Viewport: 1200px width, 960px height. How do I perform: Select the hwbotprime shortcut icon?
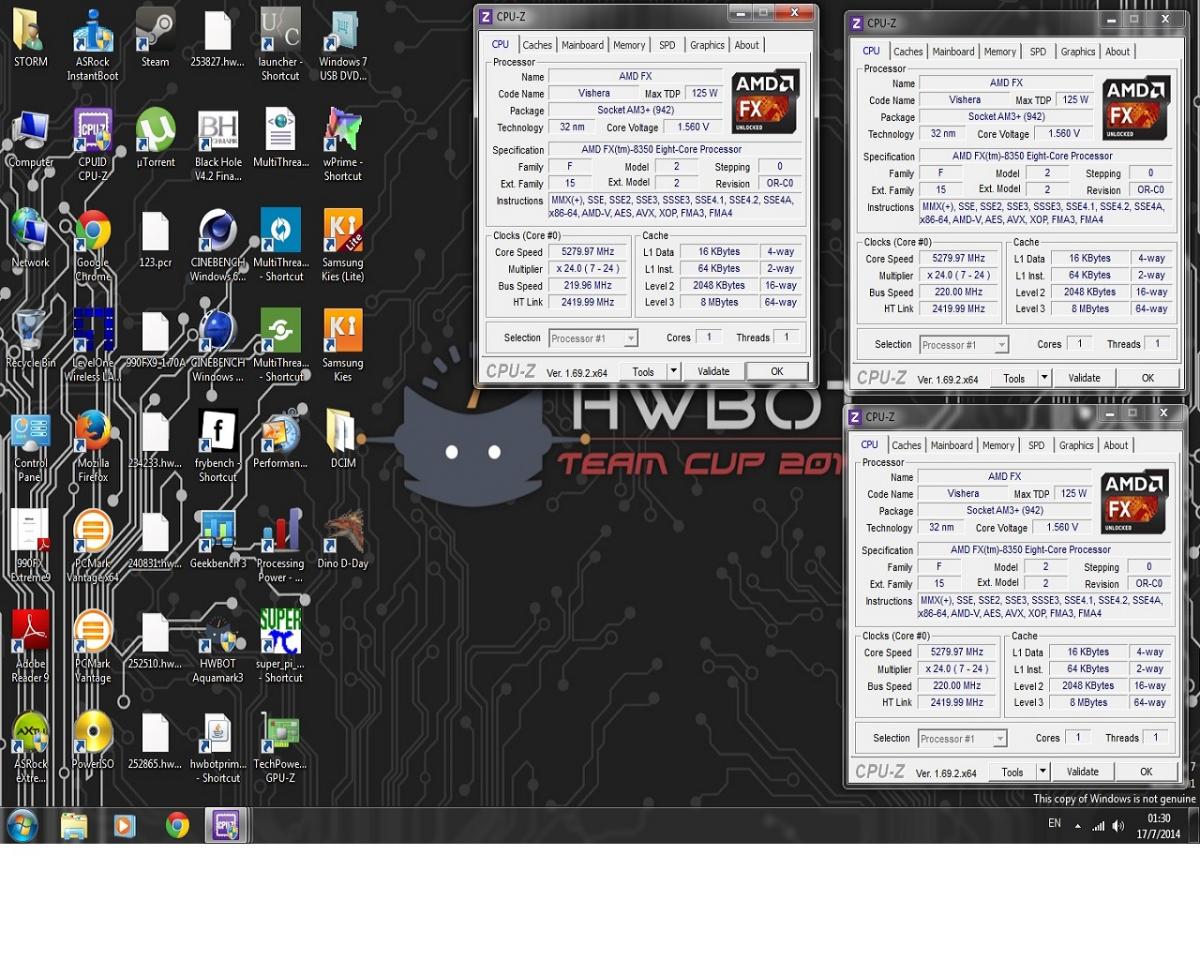click(x=218, y=748)
